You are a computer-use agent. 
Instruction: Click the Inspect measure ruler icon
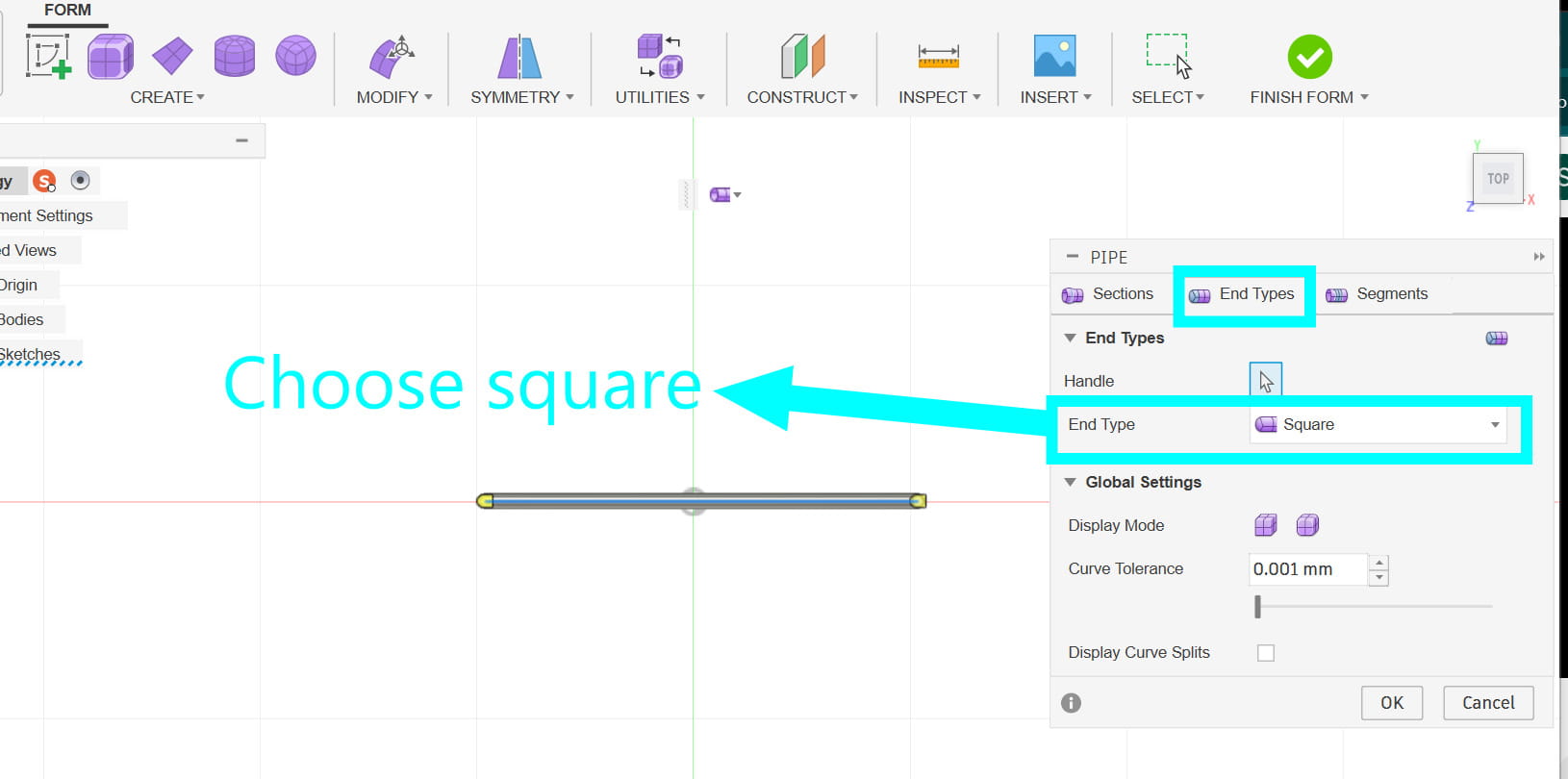pos(938,57)
